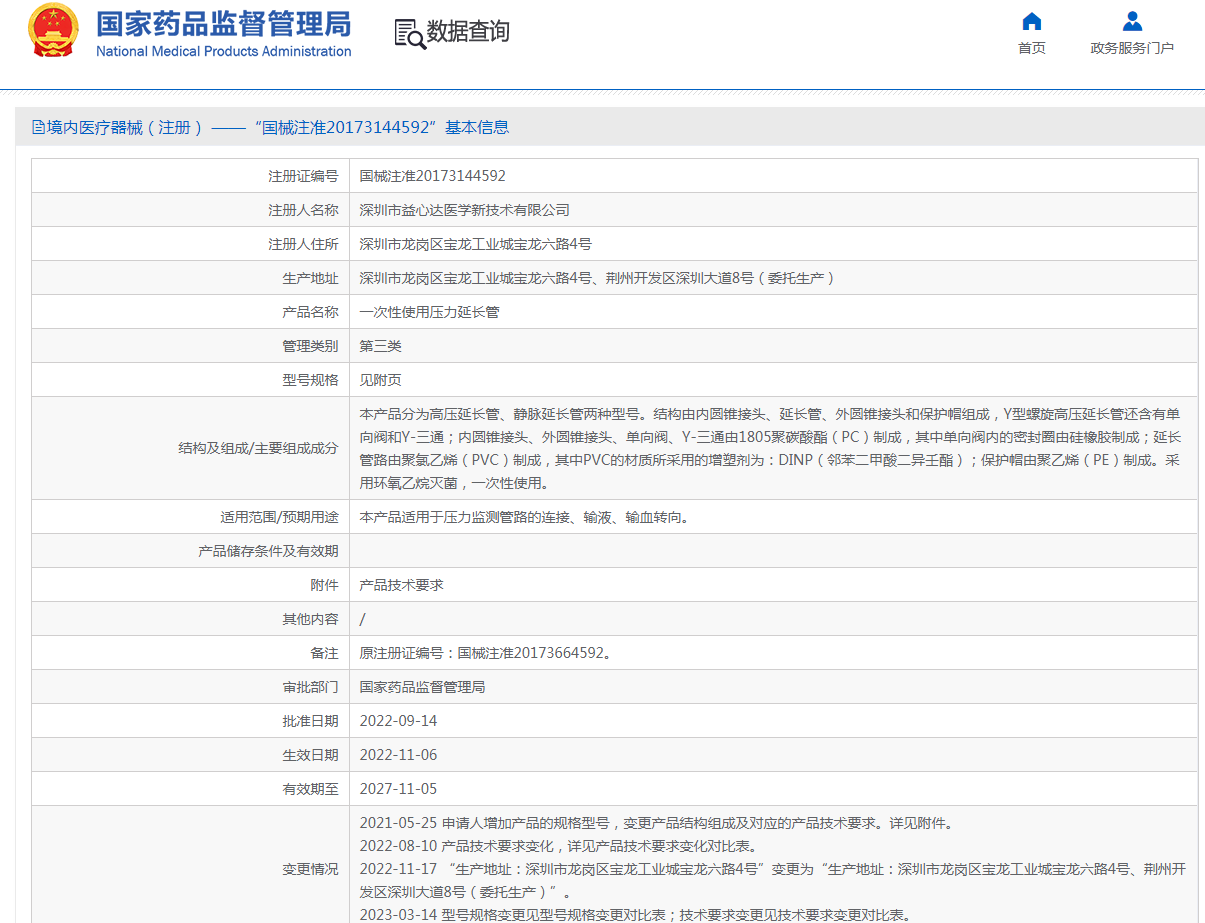
Task: Open the 首页 text link
Action: pos(1031,48)
